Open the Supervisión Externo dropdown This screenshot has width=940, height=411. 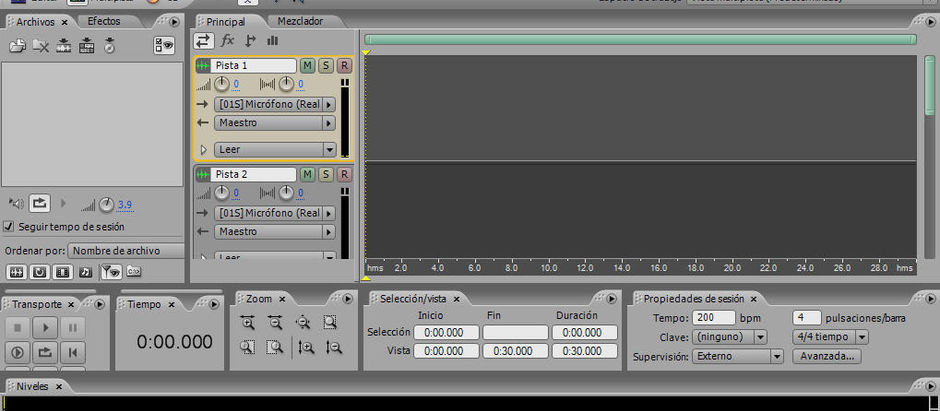(737, 356)
